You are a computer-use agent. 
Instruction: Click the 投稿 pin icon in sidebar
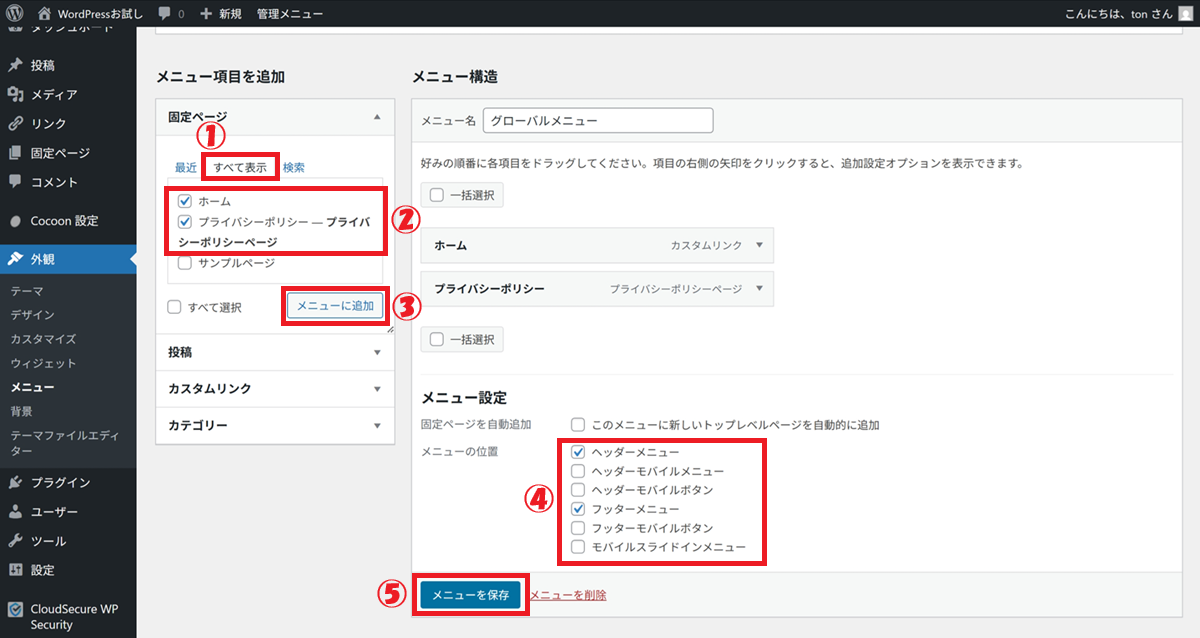click(15, 65)
